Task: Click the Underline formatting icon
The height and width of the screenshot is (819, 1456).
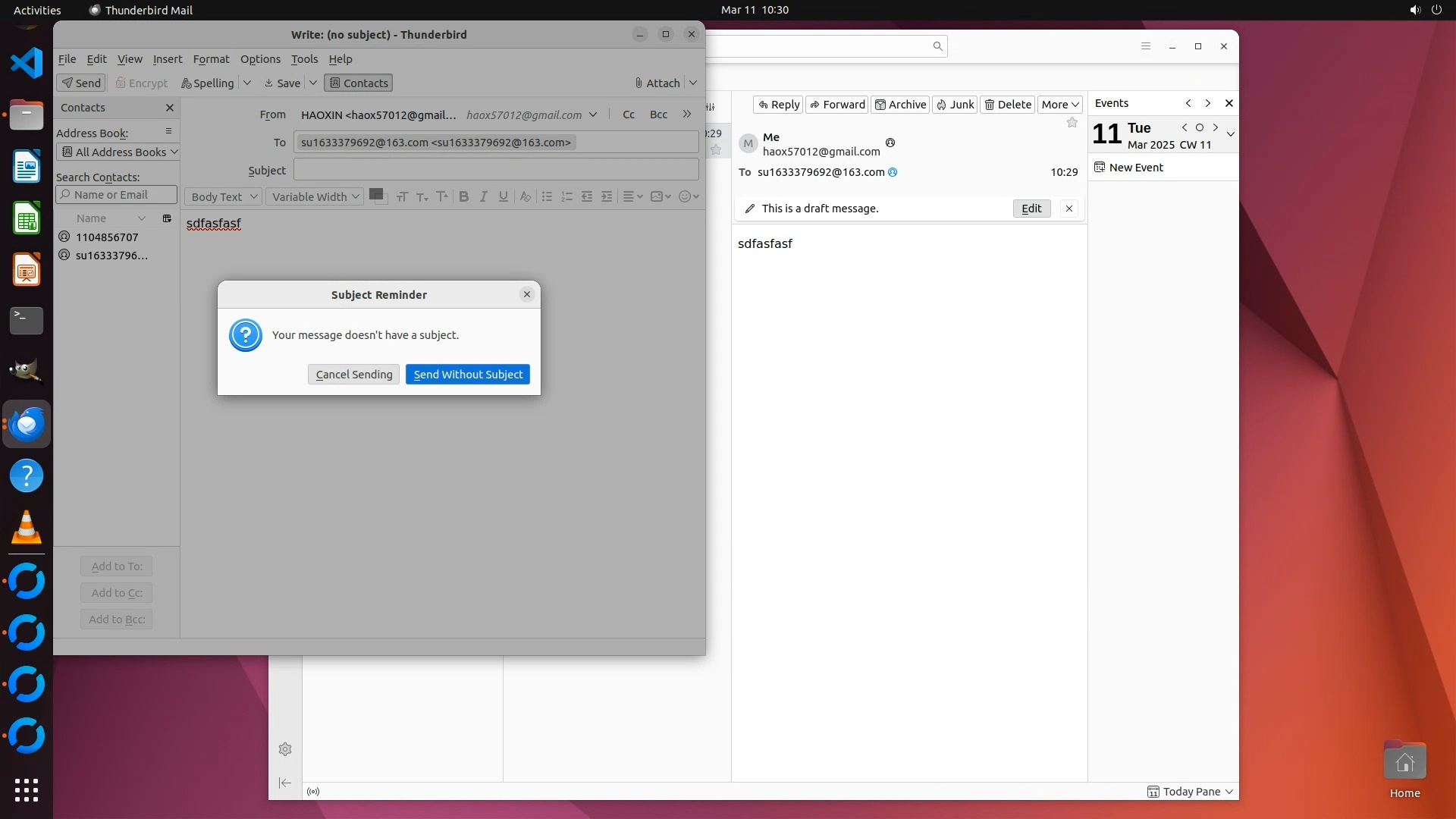Action: point(503,196)
